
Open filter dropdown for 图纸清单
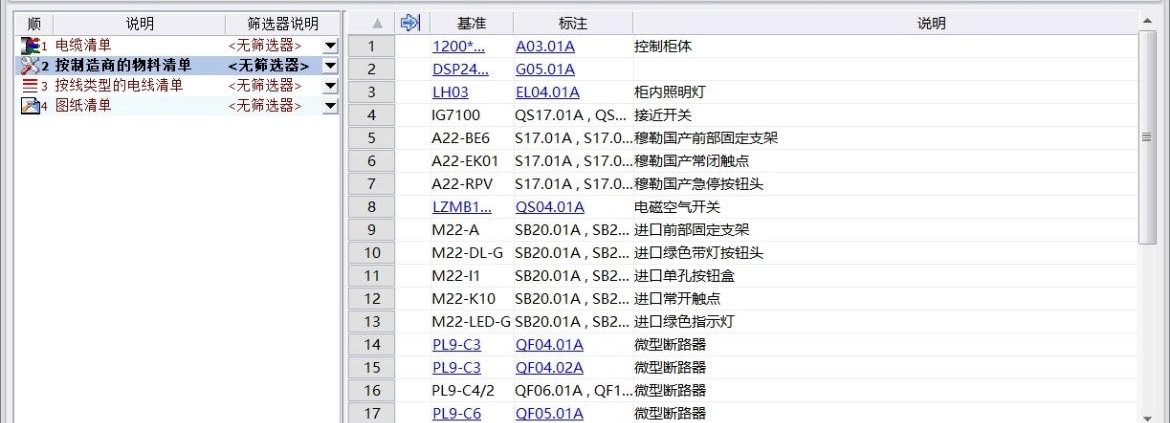click(331, 106)
